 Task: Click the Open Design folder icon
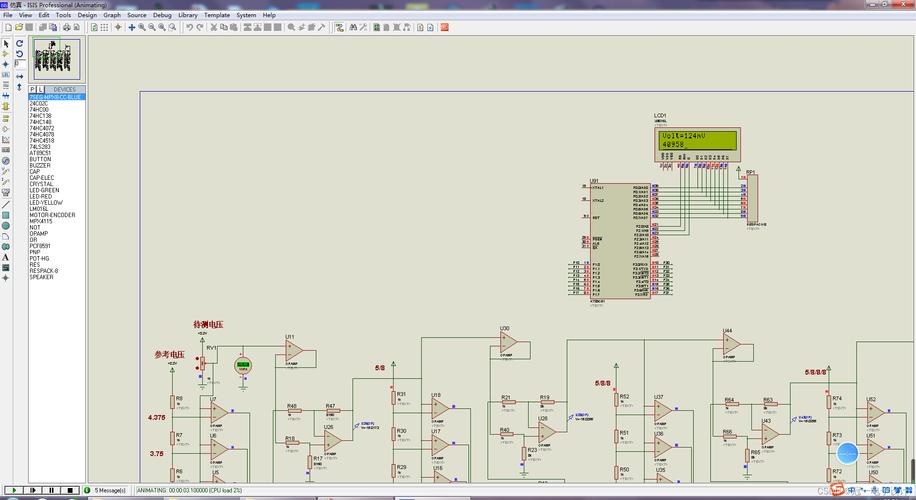pyautogui.click(x=19, y=27)
